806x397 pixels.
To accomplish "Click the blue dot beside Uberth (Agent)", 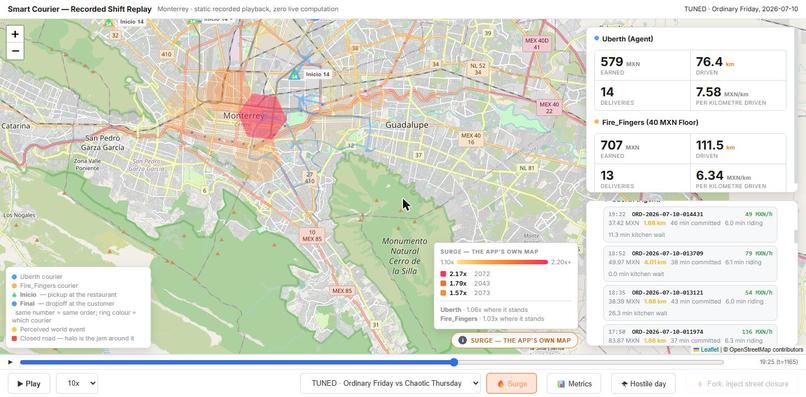I will click(596, 39).
